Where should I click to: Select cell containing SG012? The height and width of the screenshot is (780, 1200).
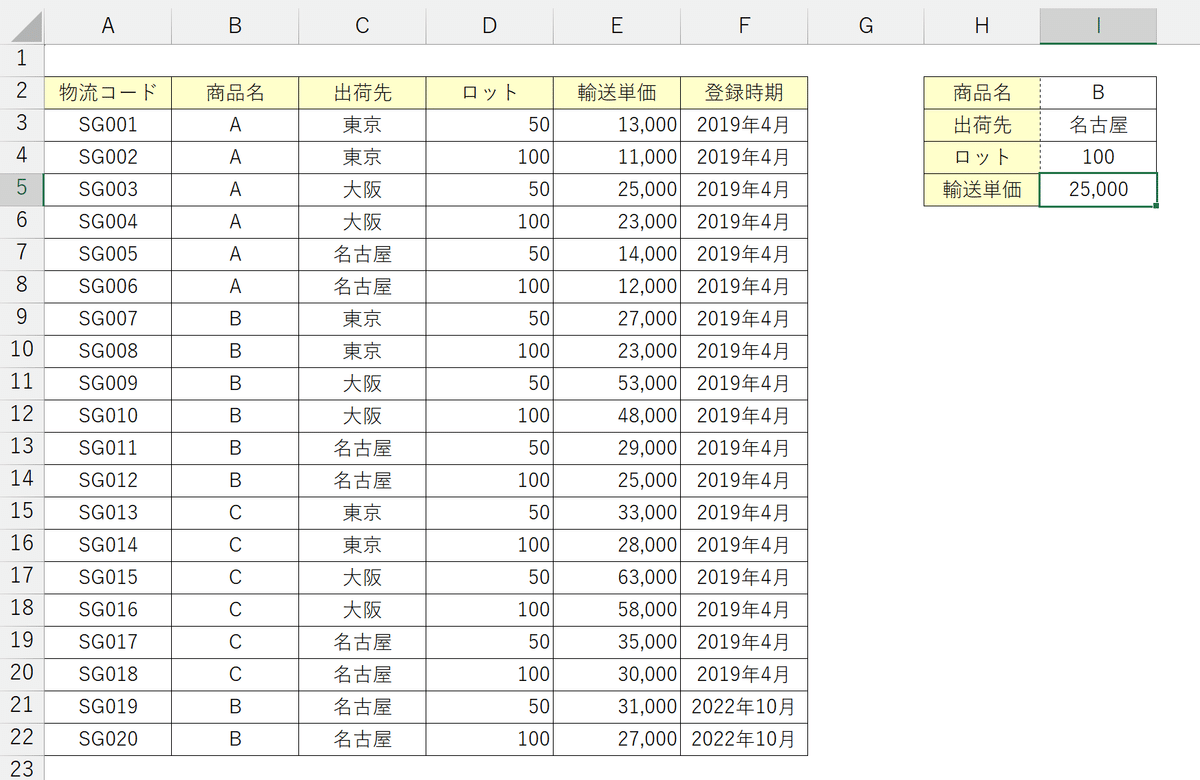click(x=108, y=480)
